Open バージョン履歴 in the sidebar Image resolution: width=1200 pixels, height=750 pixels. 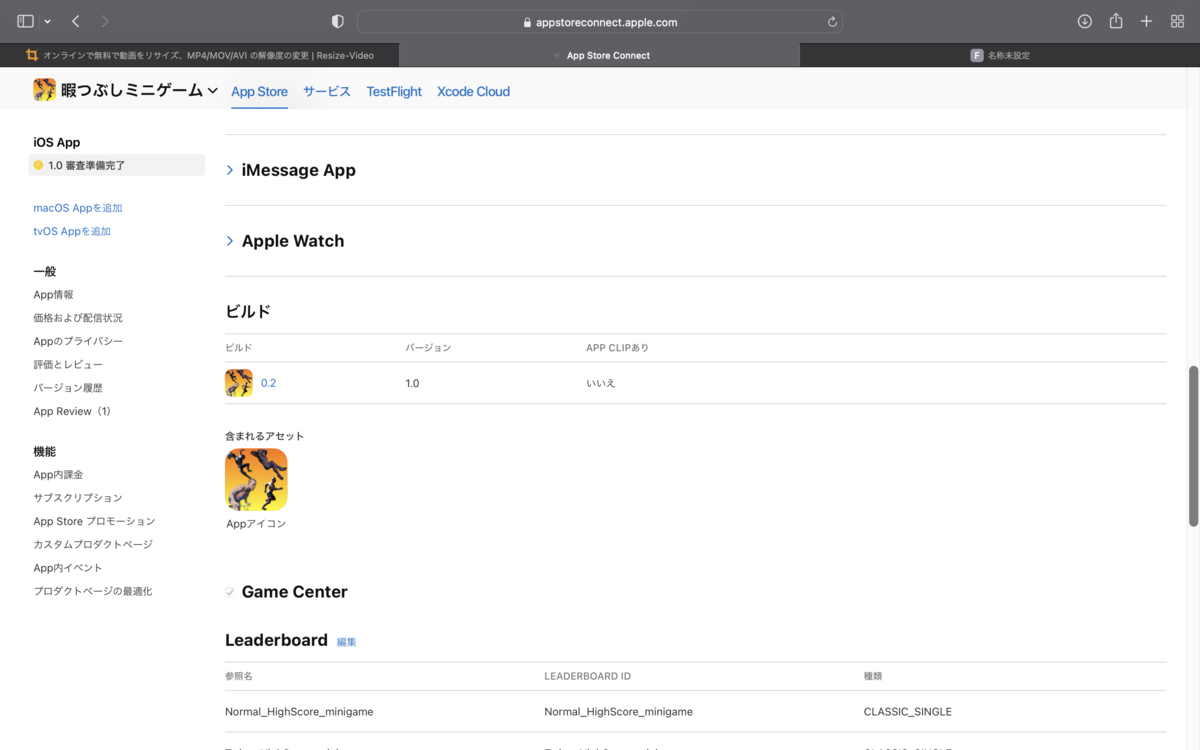[68, 388]
